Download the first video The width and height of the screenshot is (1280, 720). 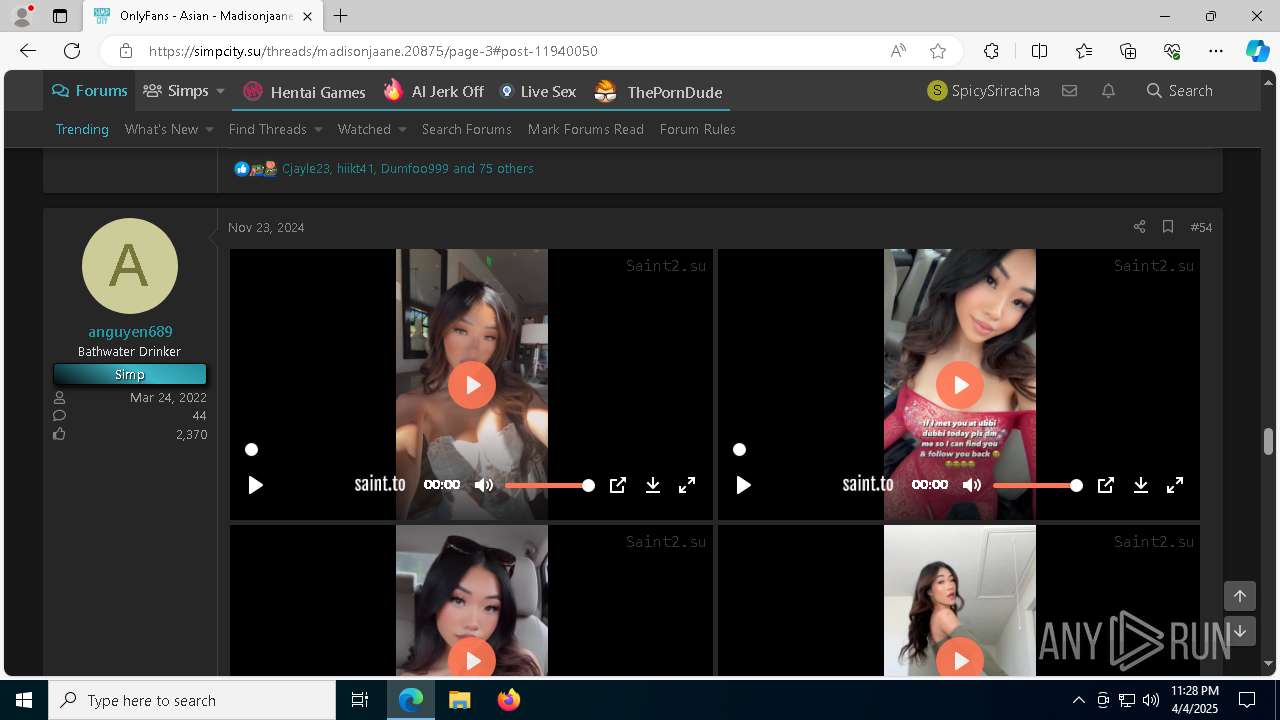pos(653,485)
